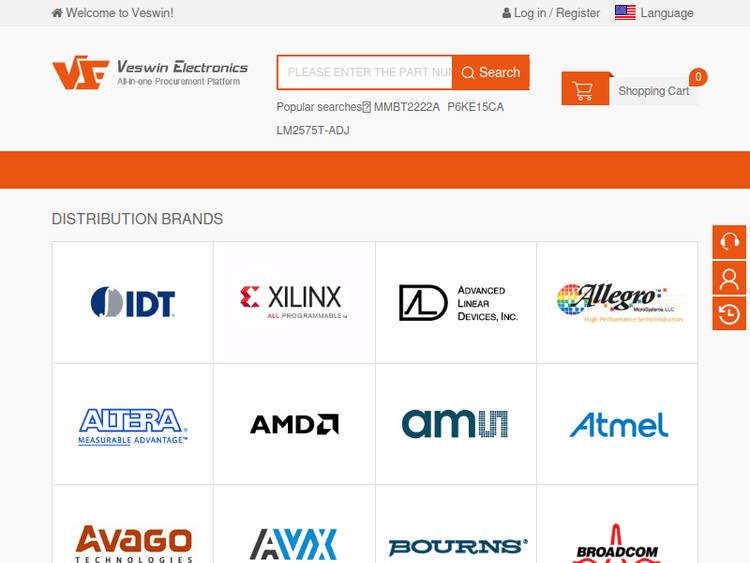Click the cart item count badge

click(x=698, y=77)
